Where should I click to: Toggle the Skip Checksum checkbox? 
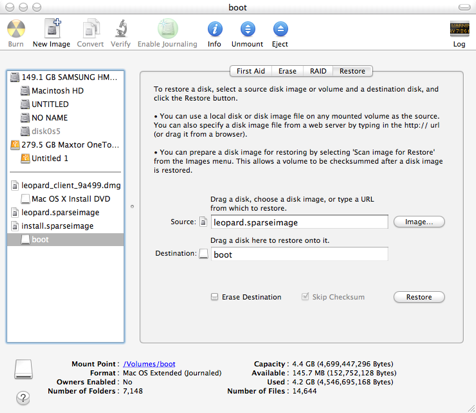coord(305,297)
